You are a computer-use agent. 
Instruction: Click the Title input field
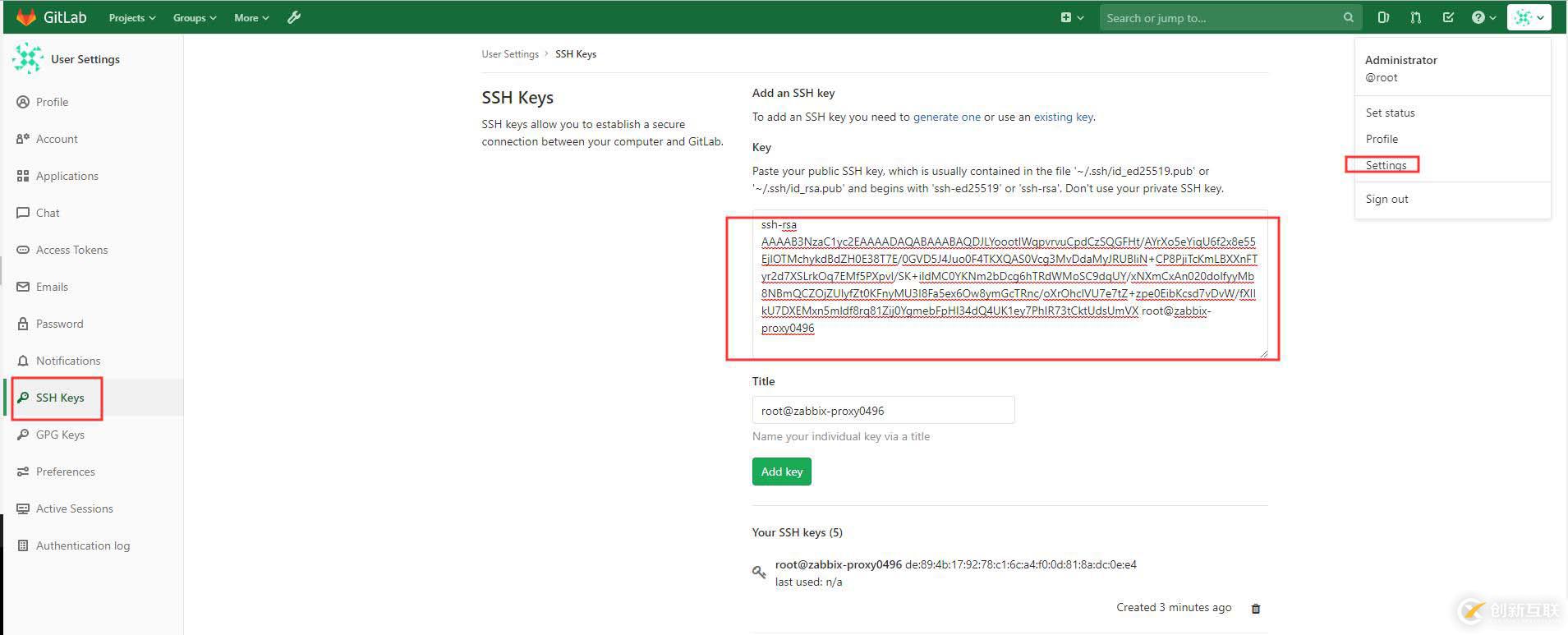883,410
